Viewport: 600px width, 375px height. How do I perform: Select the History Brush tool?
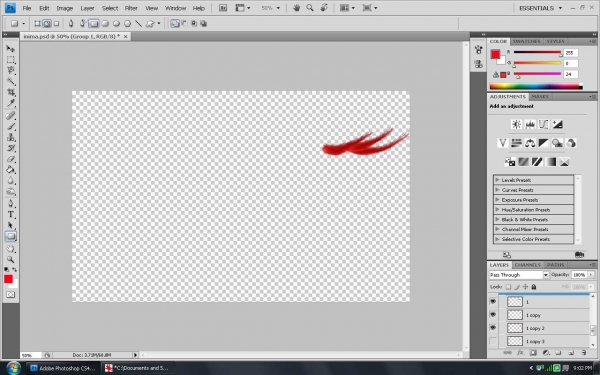[x=10, y=148]
